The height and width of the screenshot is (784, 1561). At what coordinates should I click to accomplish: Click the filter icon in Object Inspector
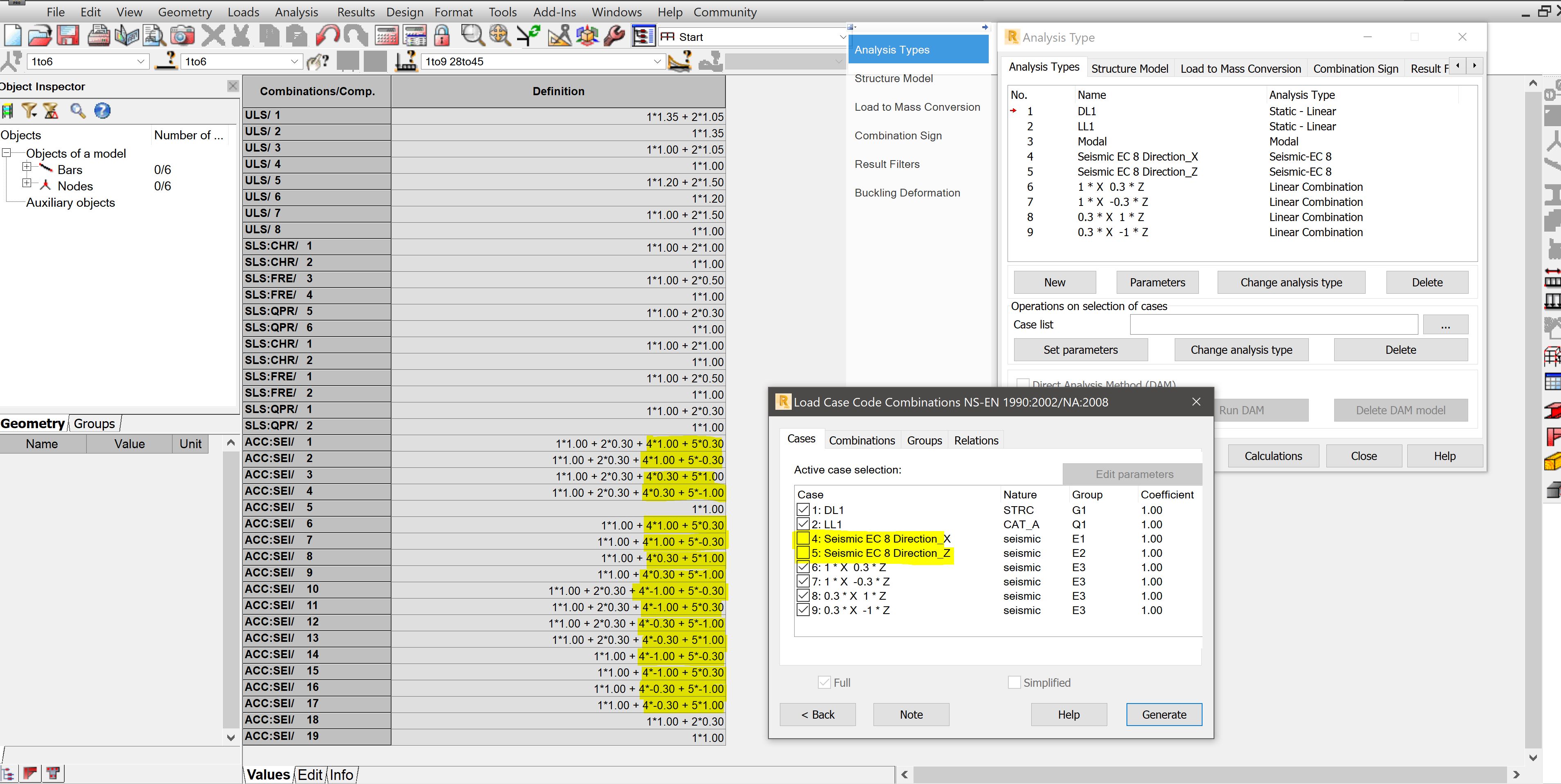pos(29,111)
